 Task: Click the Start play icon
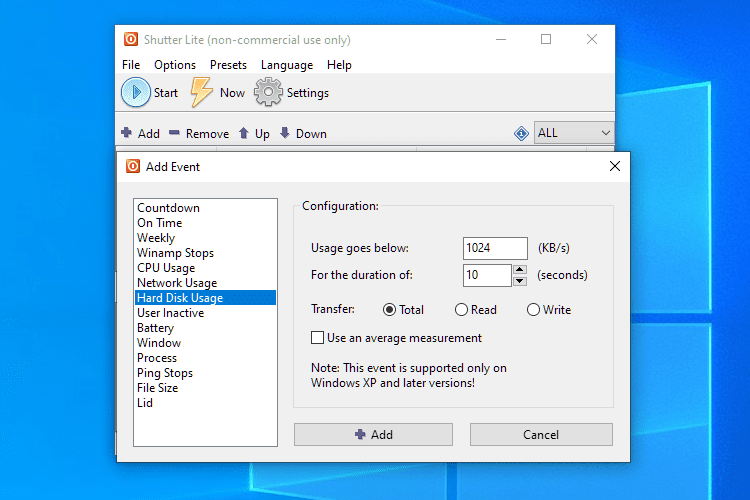click(136, 92)
